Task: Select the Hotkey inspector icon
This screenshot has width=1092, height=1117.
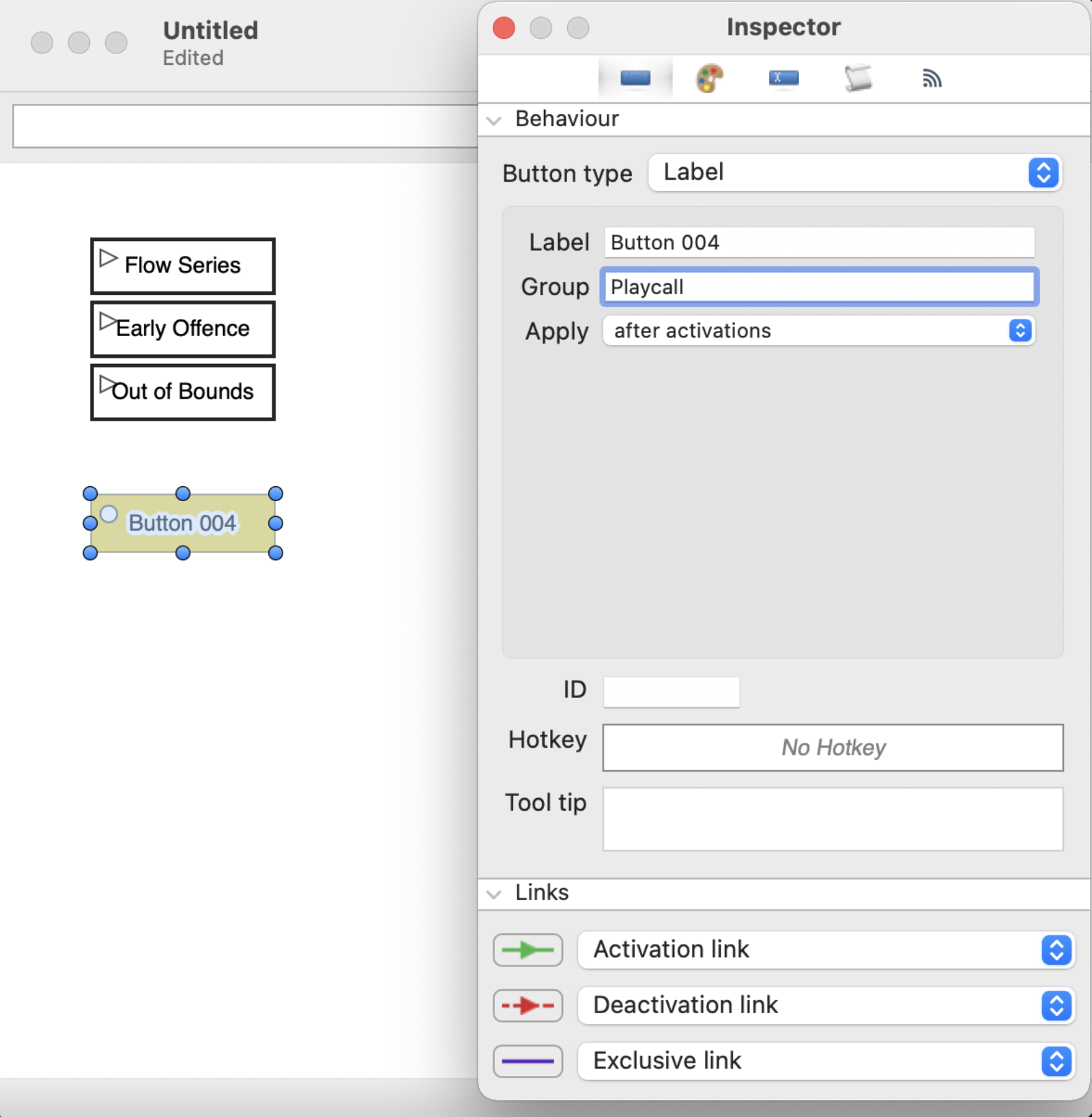Action: 783,77
